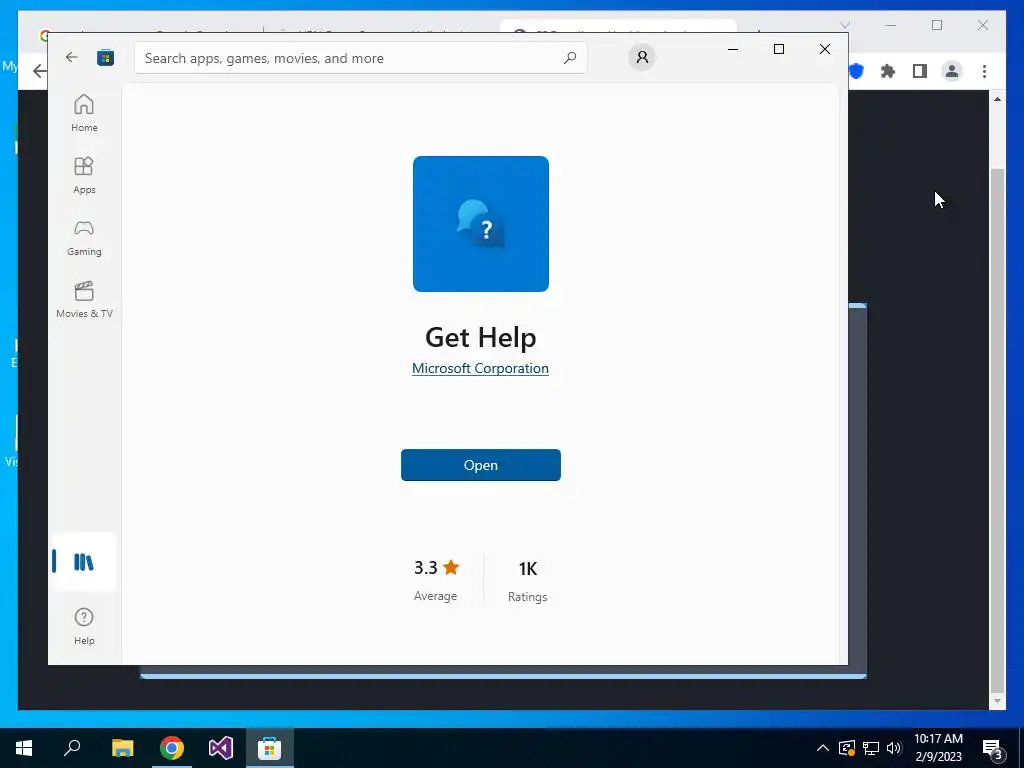
Task: Click scrollbar up arrow in Chrome
Action: [x=997, y=99]
